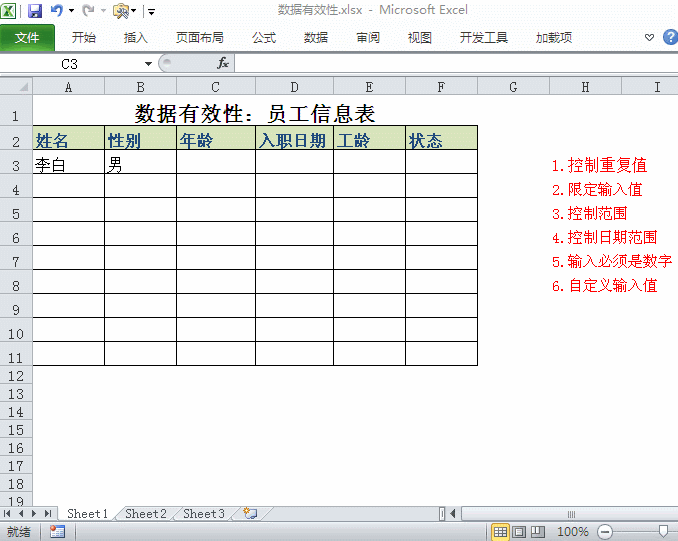Switch to the Sheet2 tab
The width and height of the screenshot is (678, 541).
[x=146, y=514]
